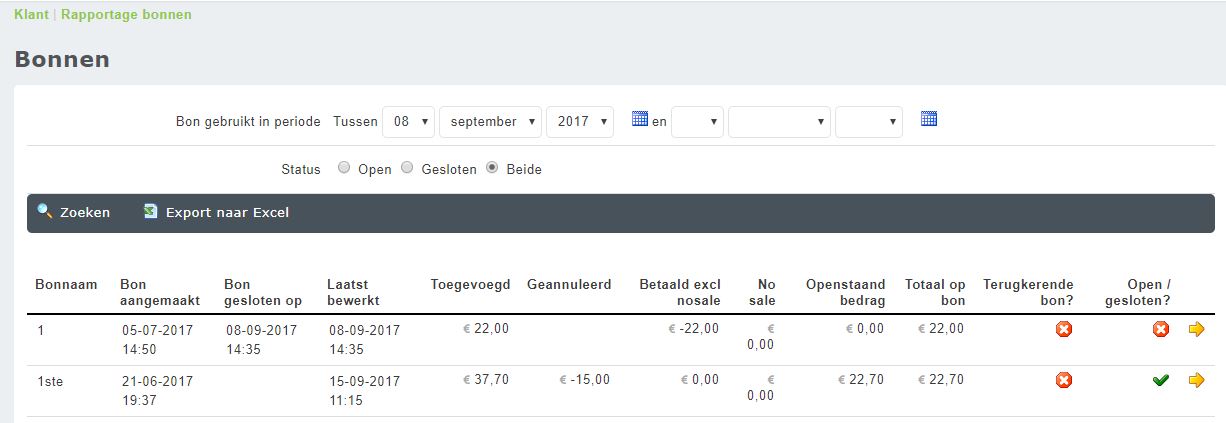Click the Zoeken button
The image size is (1226, 423).
[x=84, y=212]
